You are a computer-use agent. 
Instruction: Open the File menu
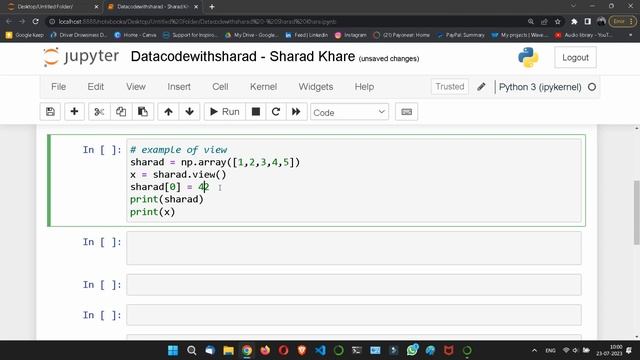[58, 87]
